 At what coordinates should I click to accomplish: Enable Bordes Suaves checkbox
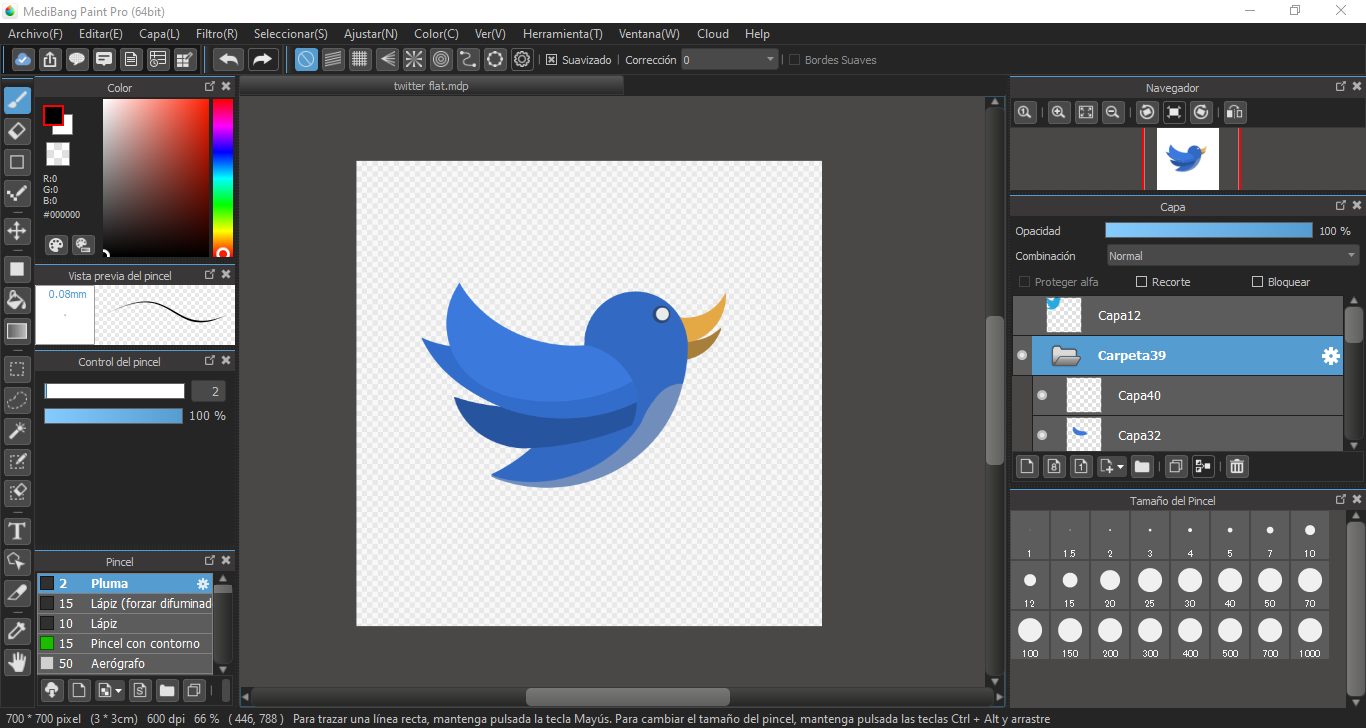(x=795, y=60)
